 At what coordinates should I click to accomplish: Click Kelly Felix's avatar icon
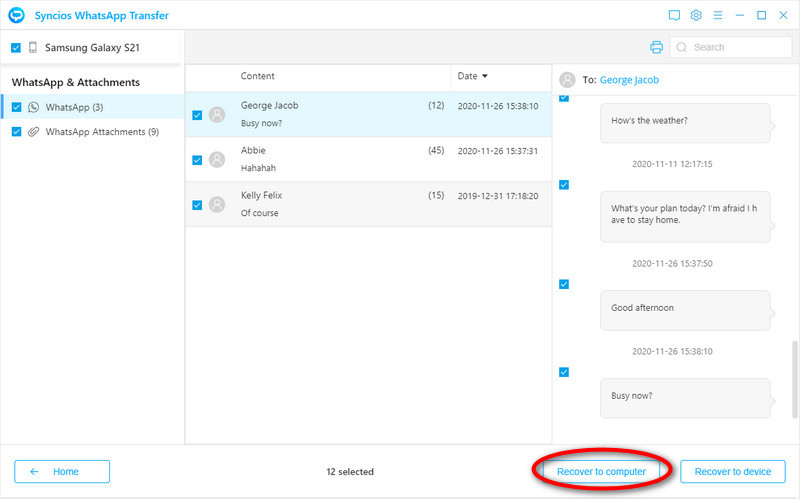coord(217,205)
